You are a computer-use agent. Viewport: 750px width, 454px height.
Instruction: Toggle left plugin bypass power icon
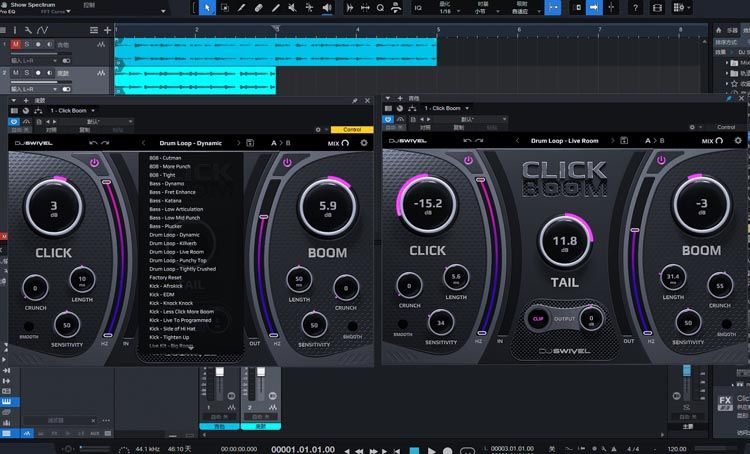[x=14, y=122]
